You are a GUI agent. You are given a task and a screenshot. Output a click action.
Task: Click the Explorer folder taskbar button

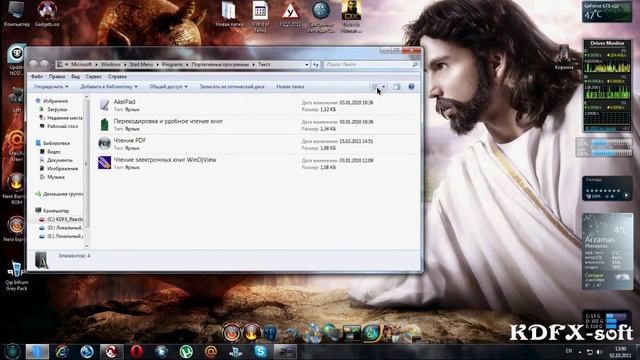coord(37,351)
